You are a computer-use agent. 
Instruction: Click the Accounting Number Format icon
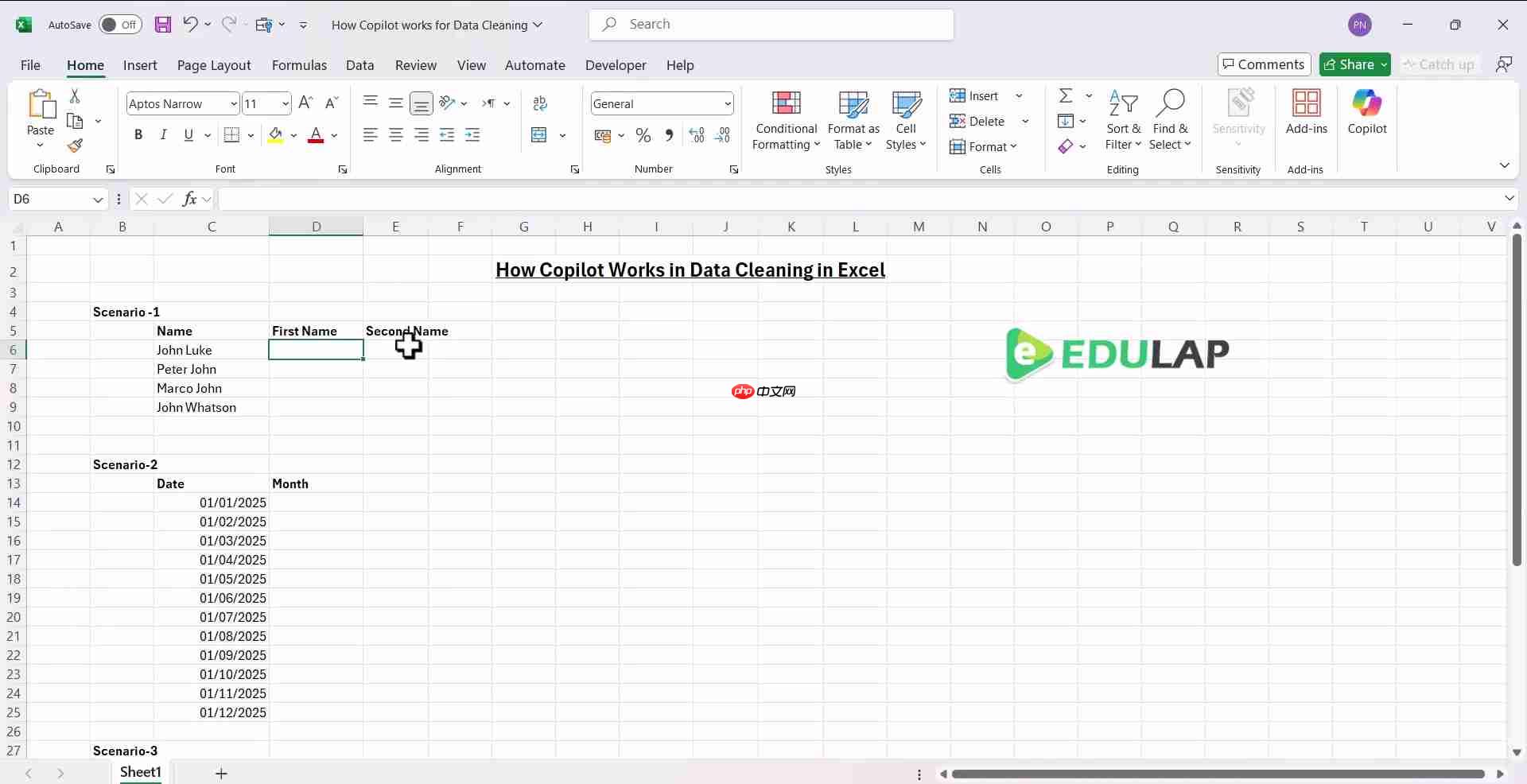click(602, 136)
